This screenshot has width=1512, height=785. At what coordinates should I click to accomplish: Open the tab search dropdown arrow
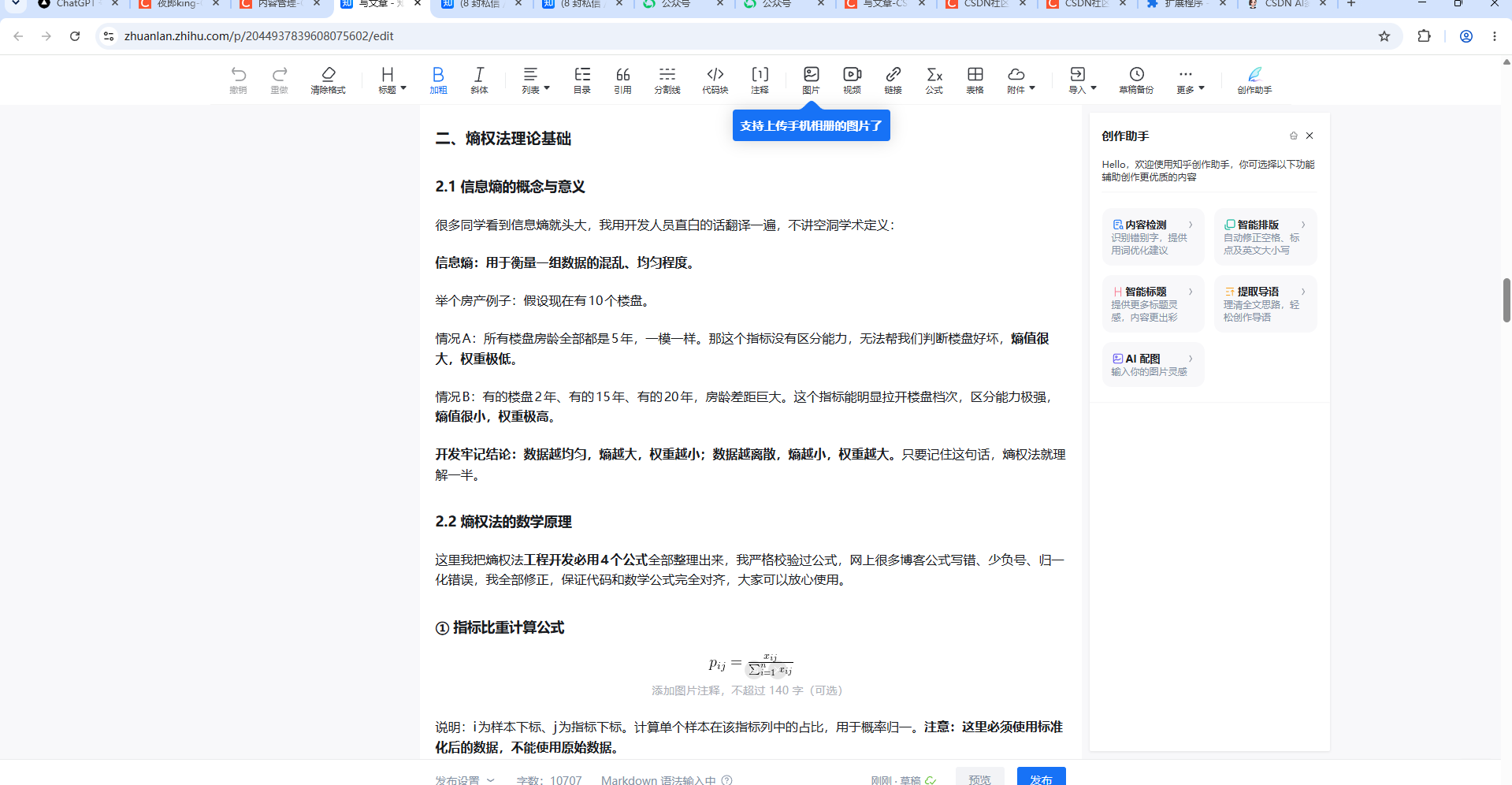click(x=14, y=4)
